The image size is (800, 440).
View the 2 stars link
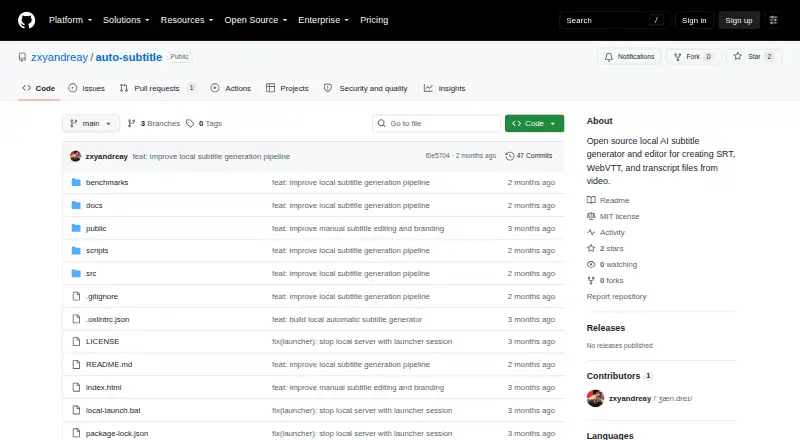pos(605,249)
